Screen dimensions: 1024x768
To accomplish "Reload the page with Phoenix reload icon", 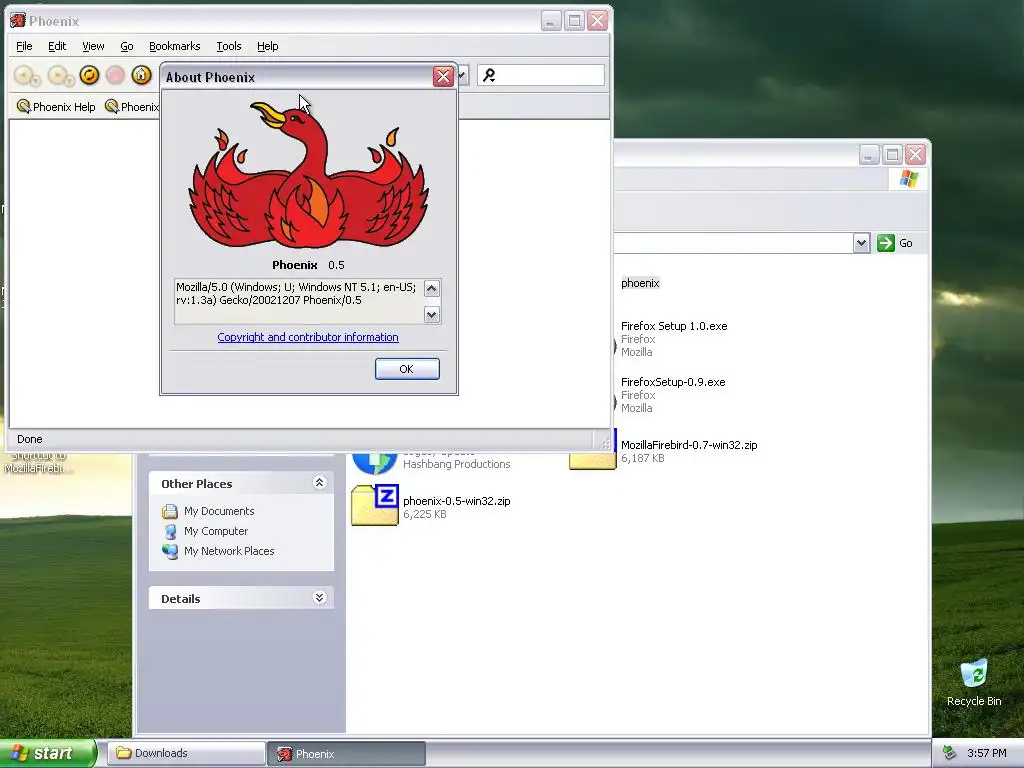I will point(89,75).
